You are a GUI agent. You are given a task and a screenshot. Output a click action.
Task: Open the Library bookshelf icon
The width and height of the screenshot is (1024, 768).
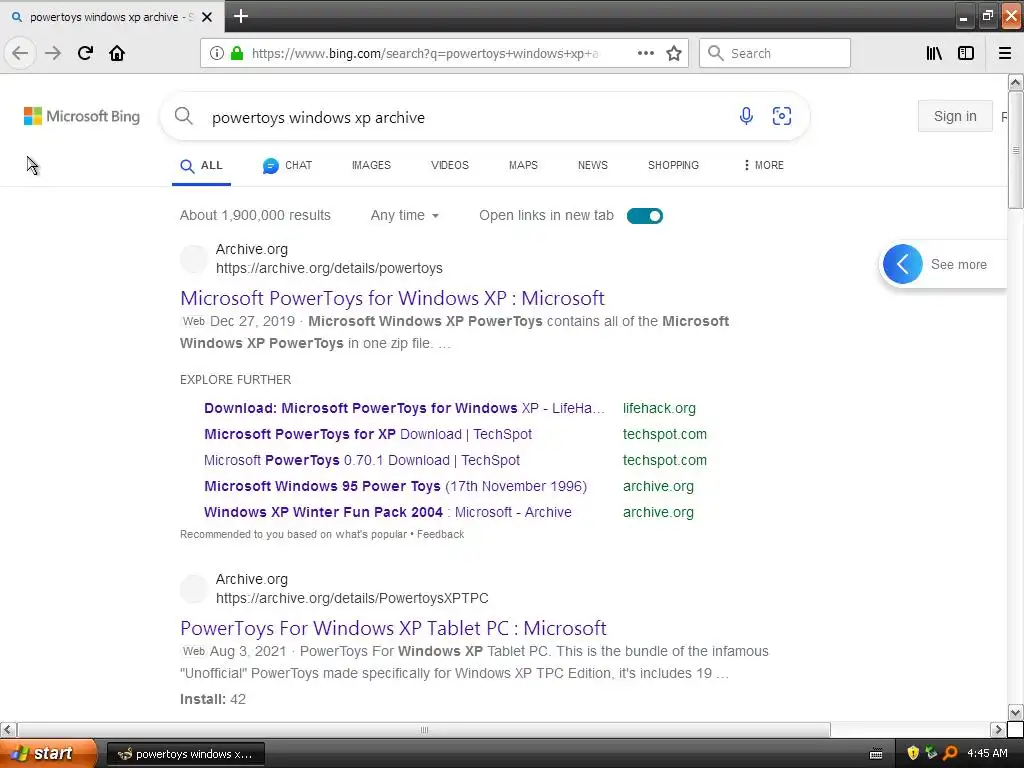934,53
